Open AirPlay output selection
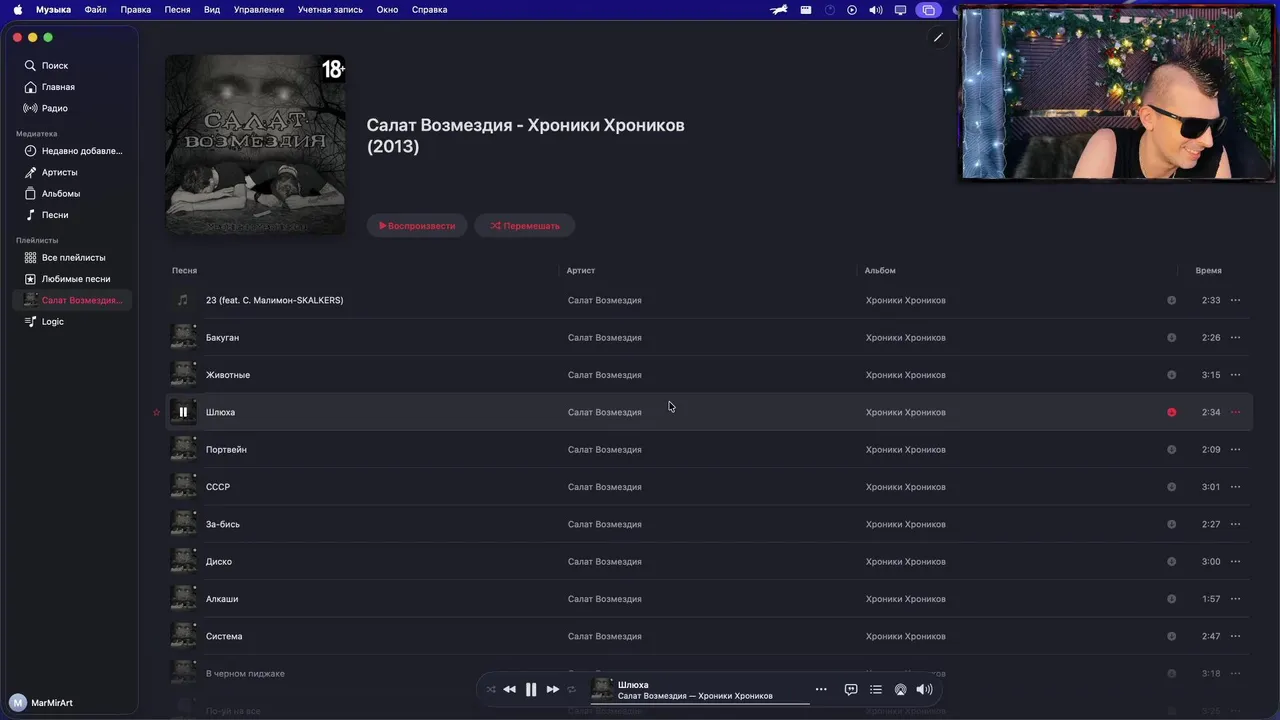Viewport: 1280px width, 720px height. coord(900,689)
